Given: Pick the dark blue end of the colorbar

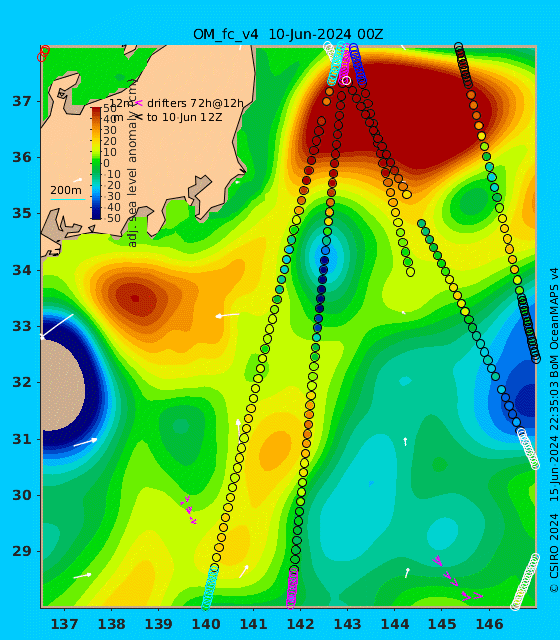Looking at the screenshot, I should click(x=96, y=214).
